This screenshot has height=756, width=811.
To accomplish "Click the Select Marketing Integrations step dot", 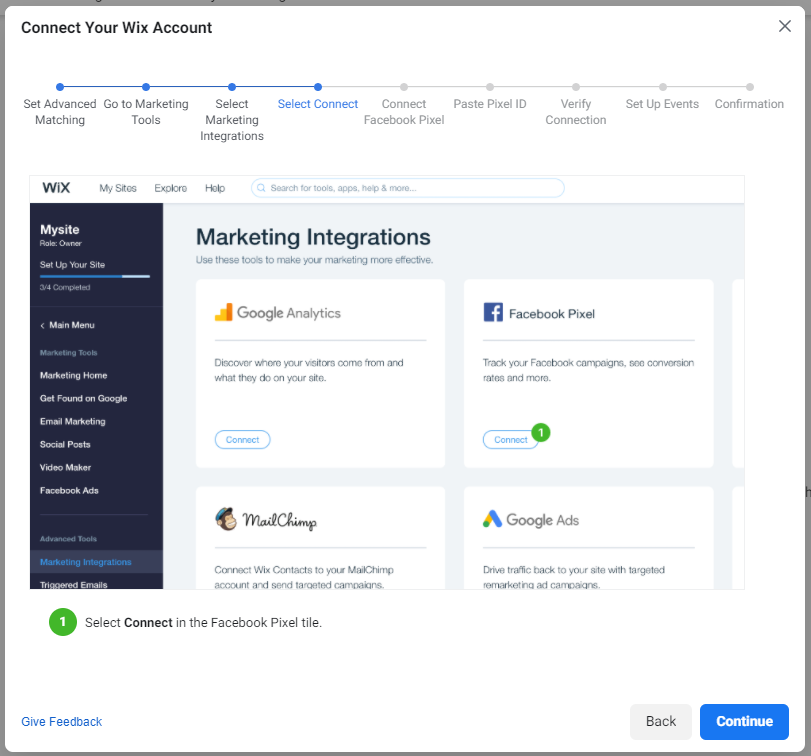I will click(232, 87).
